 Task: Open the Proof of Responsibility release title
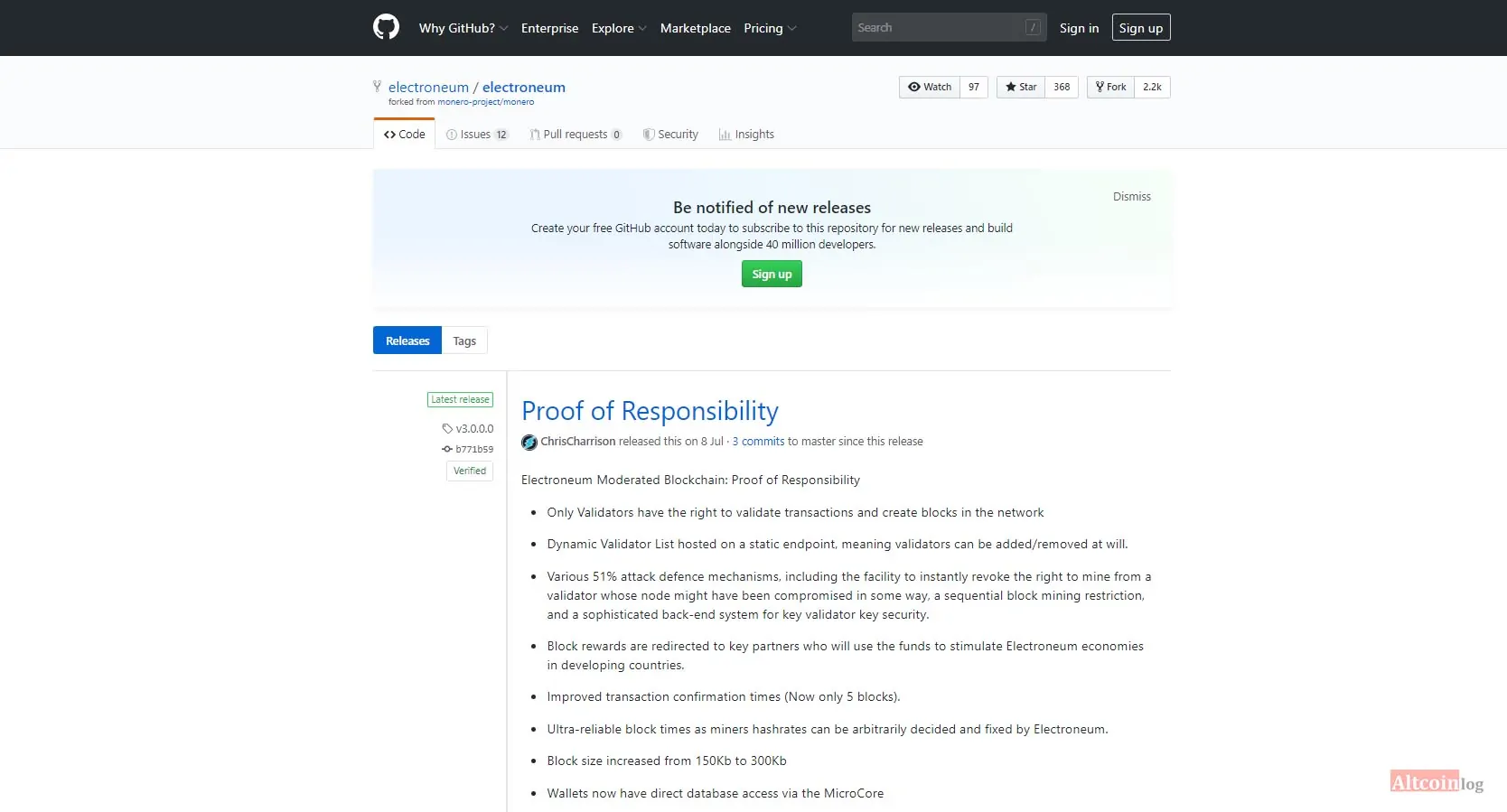coord(650,411)
